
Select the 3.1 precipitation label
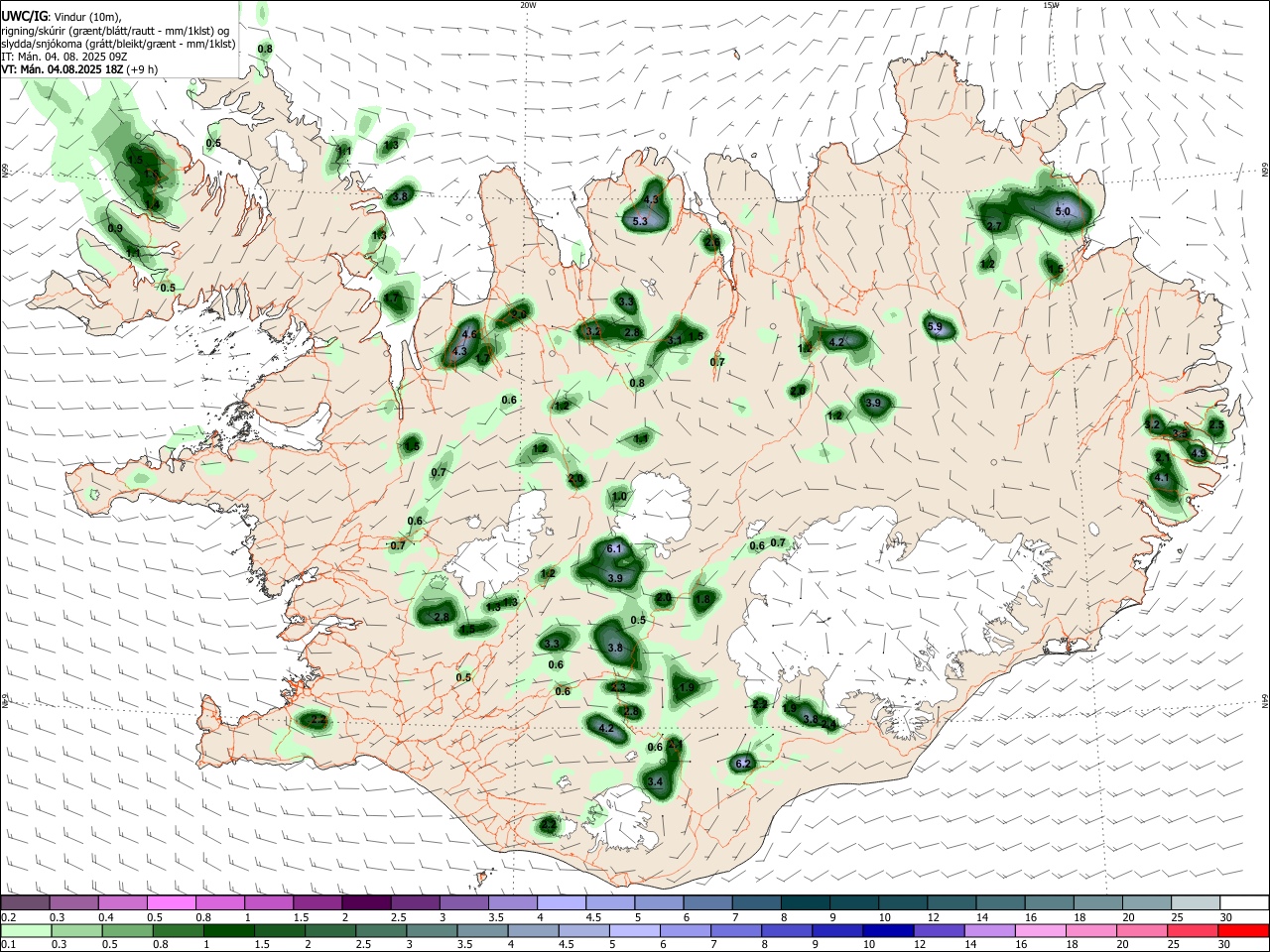[675, 340]
